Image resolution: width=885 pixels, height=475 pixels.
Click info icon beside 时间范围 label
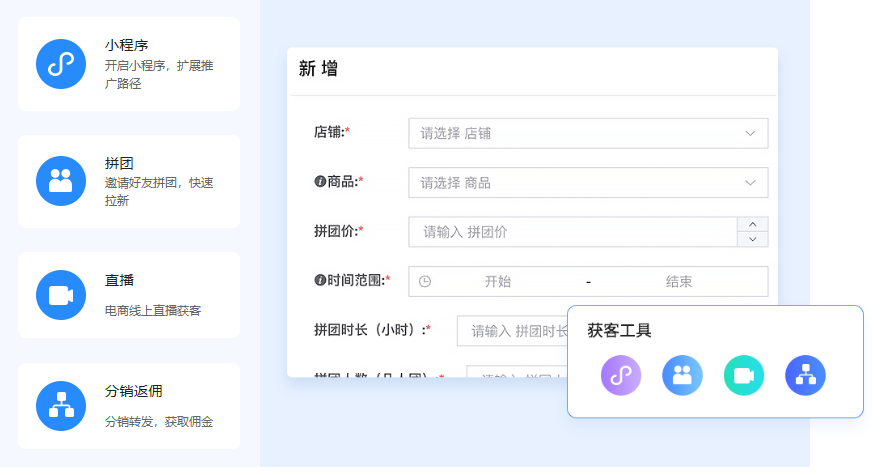click(320, 280)
